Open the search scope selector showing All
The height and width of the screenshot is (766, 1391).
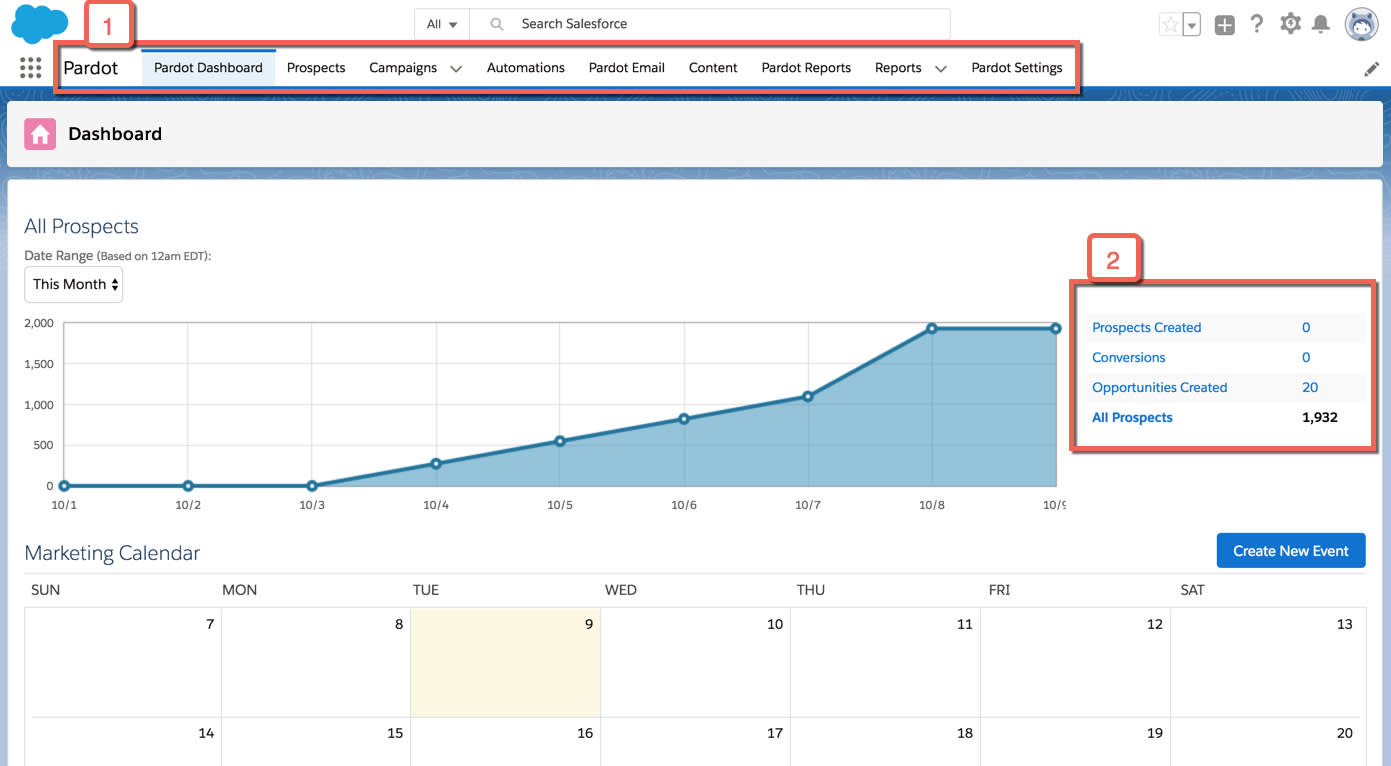click(440, 23)
